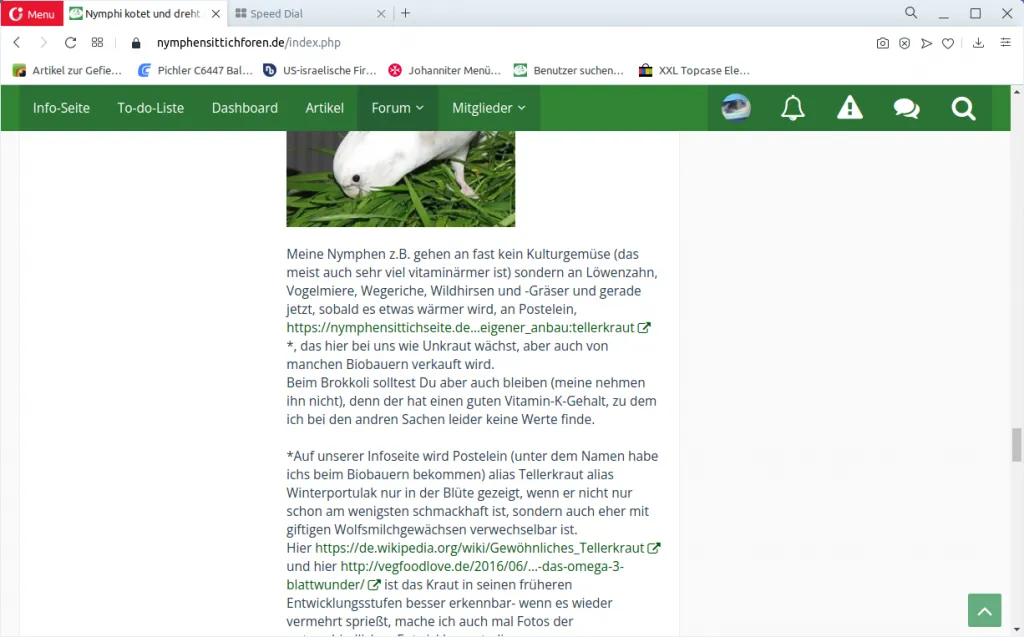Open the forum search magnifier icon
The width and height of the screenshot is (1024, 637).
tap(963, 108)
